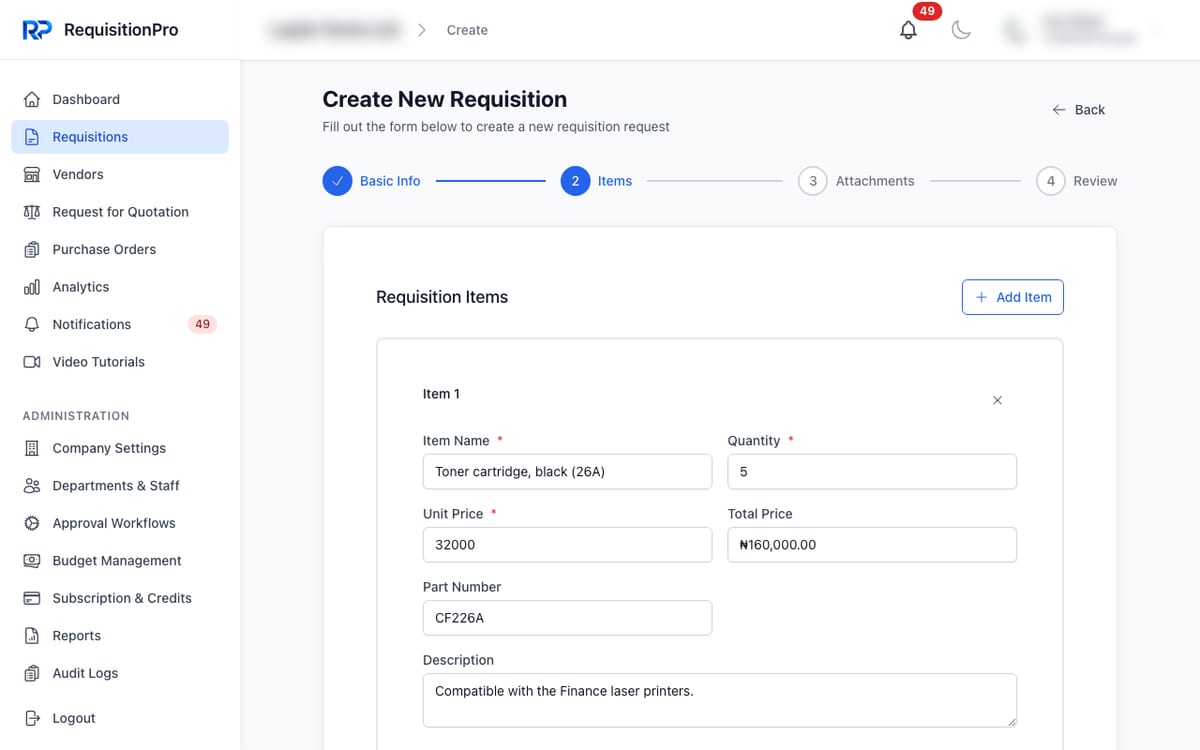Click the Description textarea resize handle

(1011, 721)
